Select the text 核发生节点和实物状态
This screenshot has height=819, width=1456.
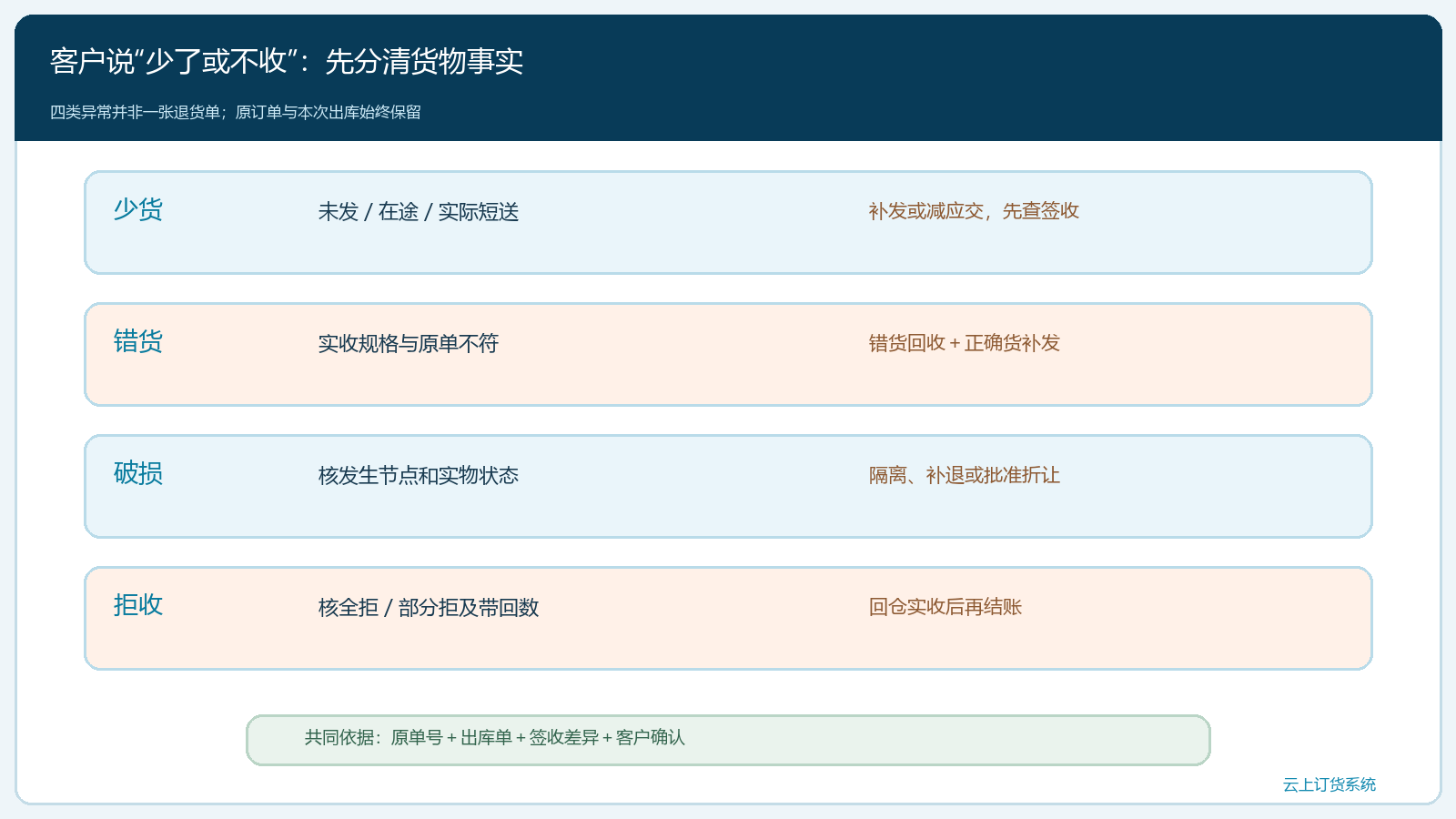tap(419, 476)
